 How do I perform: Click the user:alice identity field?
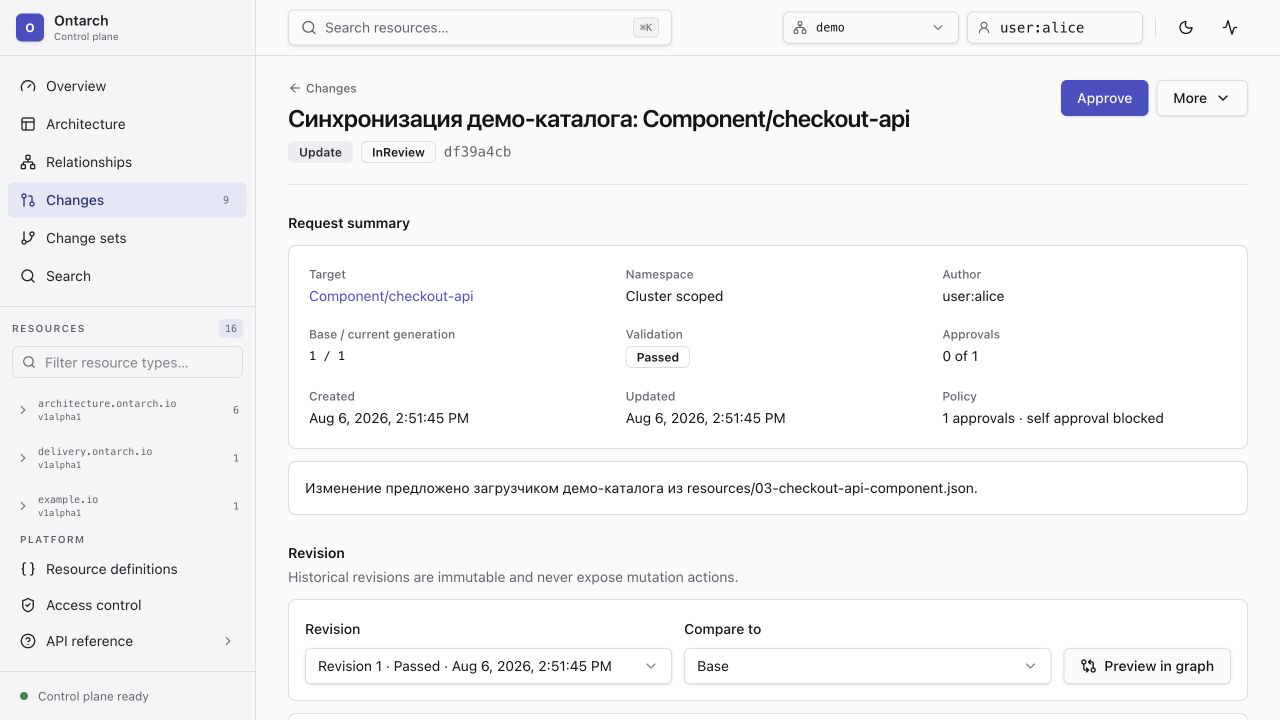(1055, 28)
